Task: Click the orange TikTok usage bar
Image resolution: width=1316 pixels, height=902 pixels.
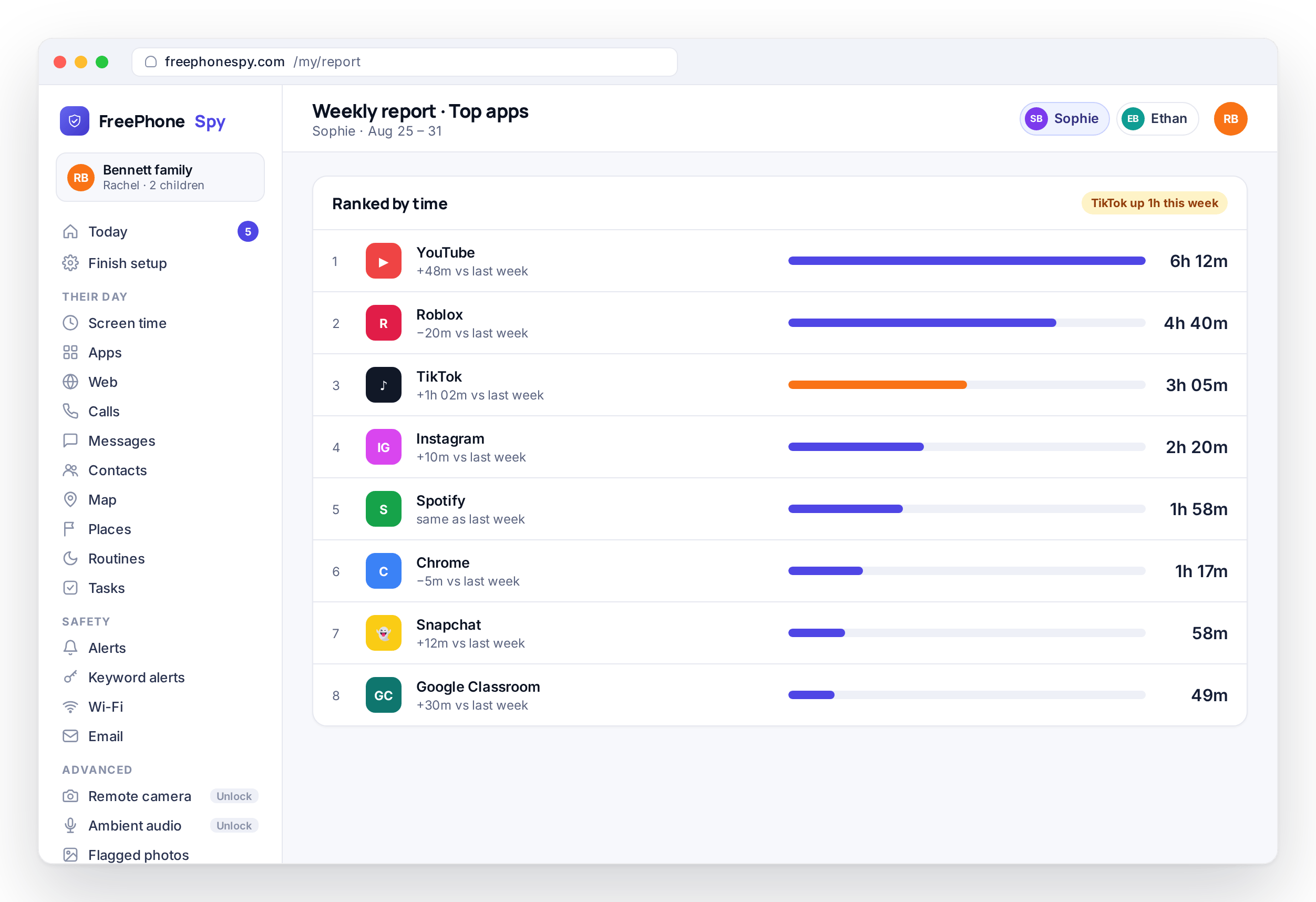Action: tap(877, 385)
